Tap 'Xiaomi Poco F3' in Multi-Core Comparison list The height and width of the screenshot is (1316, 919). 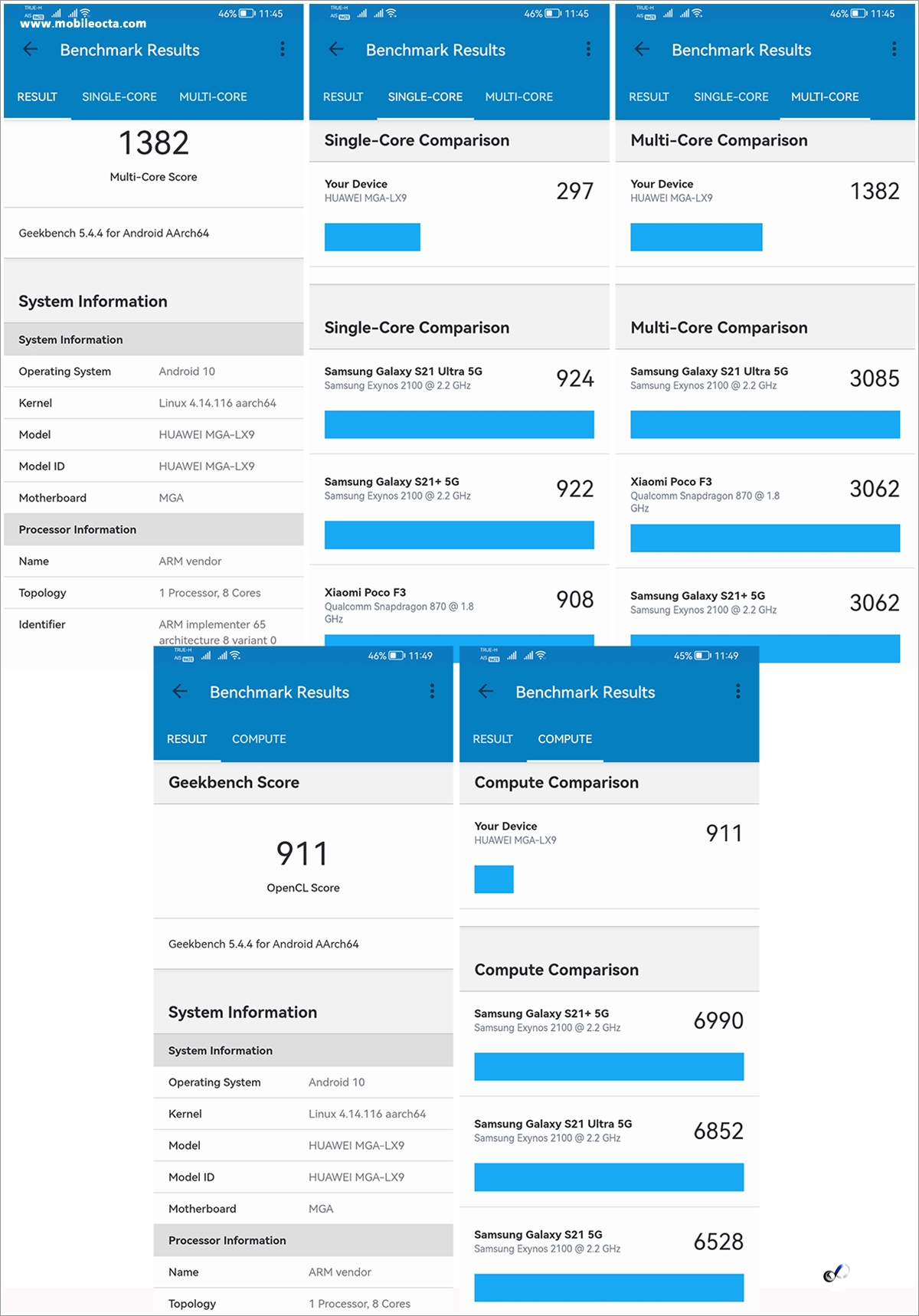(671, 482)
